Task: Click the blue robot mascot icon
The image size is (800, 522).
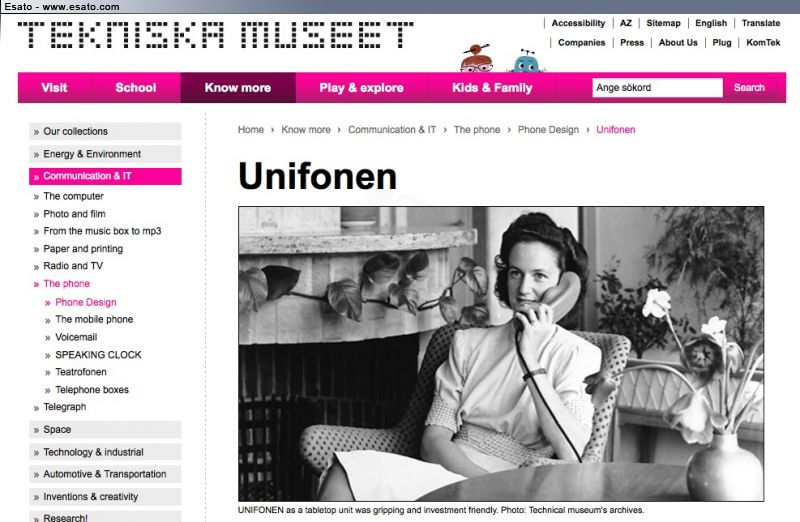Action: (526, 61)
